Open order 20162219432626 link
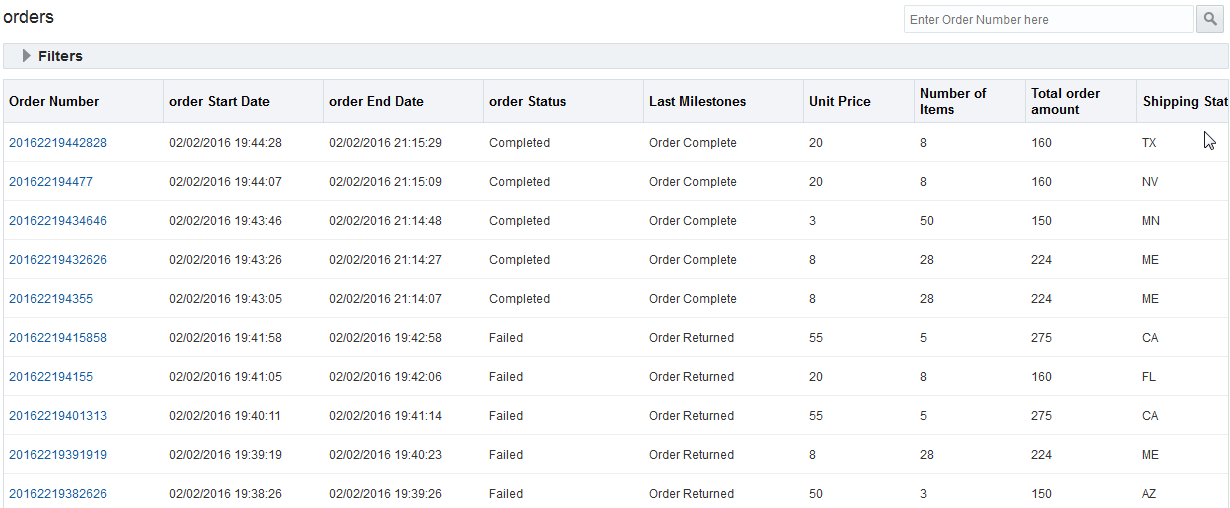Image resolution: width=1230 pixels, height=508 pixels. coord(58,260)
